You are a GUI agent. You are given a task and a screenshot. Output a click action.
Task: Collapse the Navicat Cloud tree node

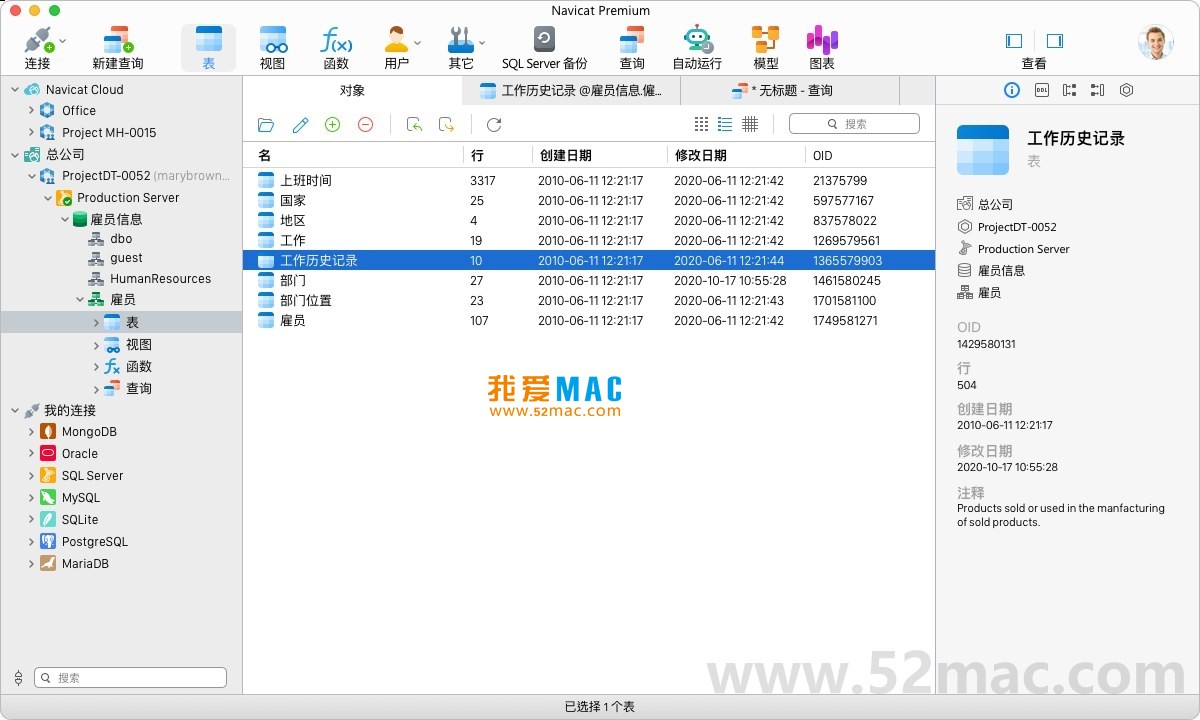click(15, 89)
